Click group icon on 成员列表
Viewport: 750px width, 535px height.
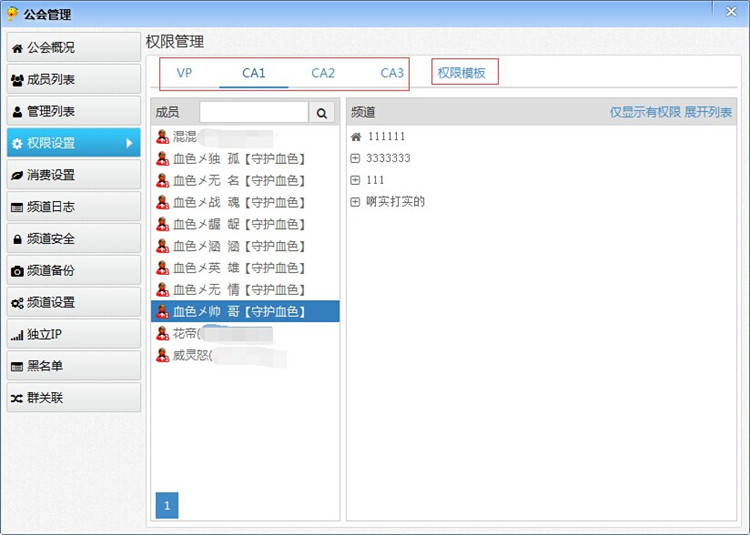click(17, 80)
